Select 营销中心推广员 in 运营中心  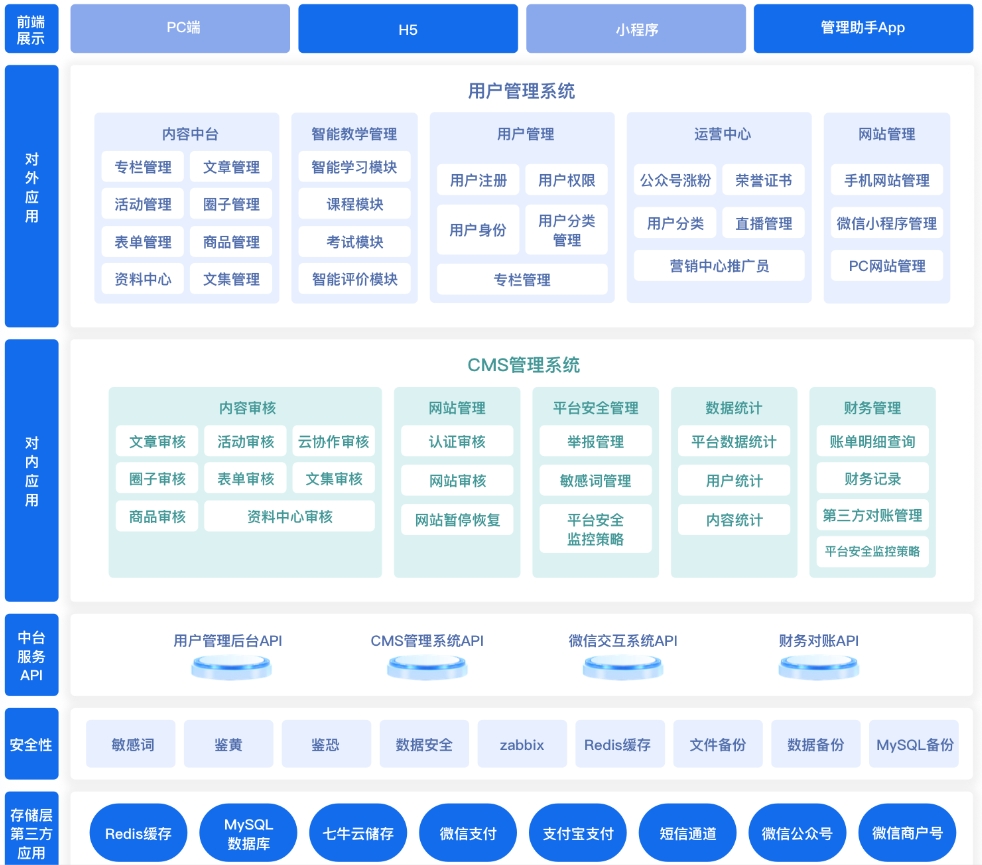[x=719, y=266]
